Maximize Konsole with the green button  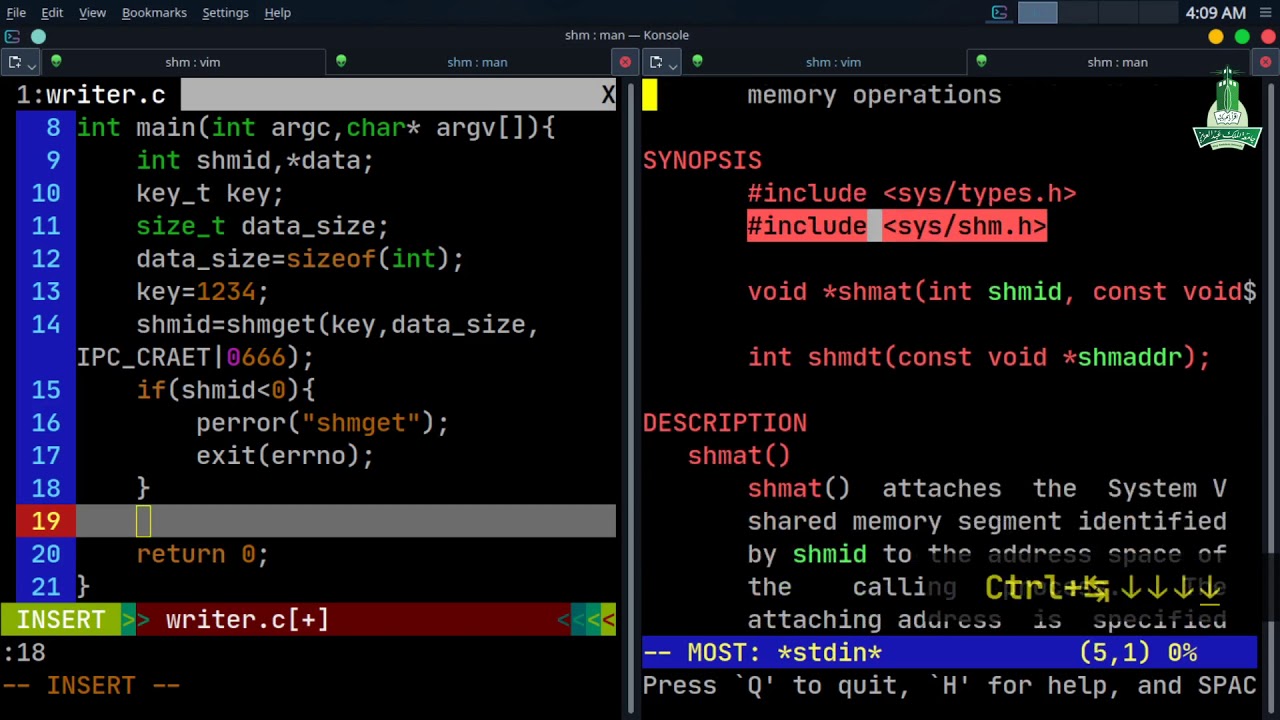pos(1242,37)
